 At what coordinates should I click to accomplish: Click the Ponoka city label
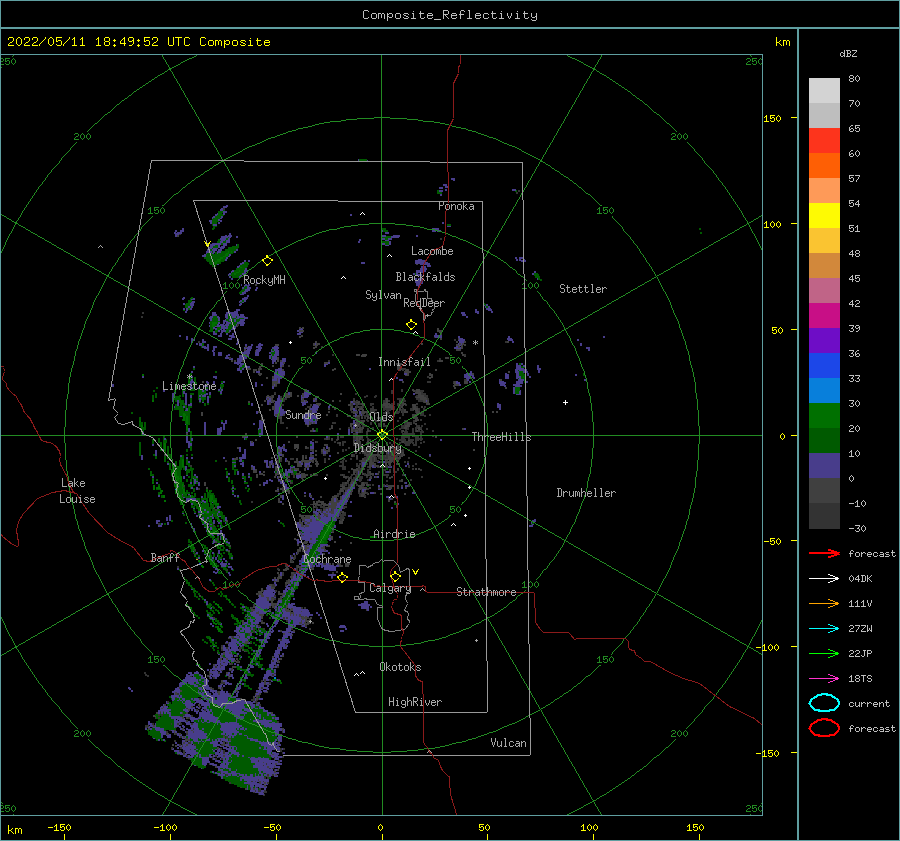[x=456, y=206]
